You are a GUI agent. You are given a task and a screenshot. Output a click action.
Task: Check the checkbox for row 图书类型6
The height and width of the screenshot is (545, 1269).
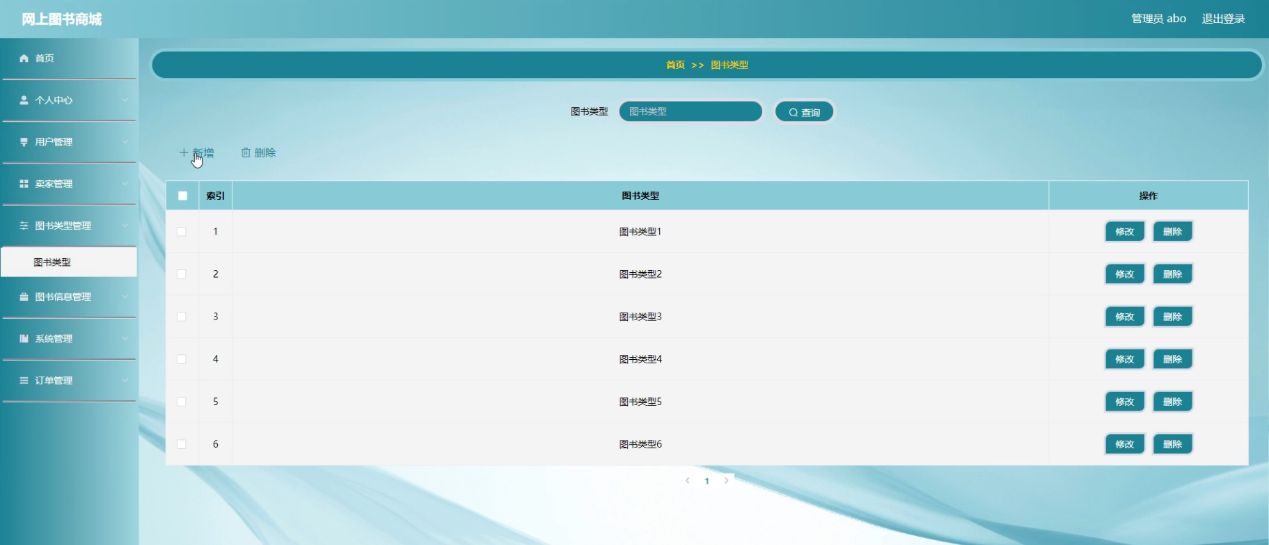(x=182, y=444)
